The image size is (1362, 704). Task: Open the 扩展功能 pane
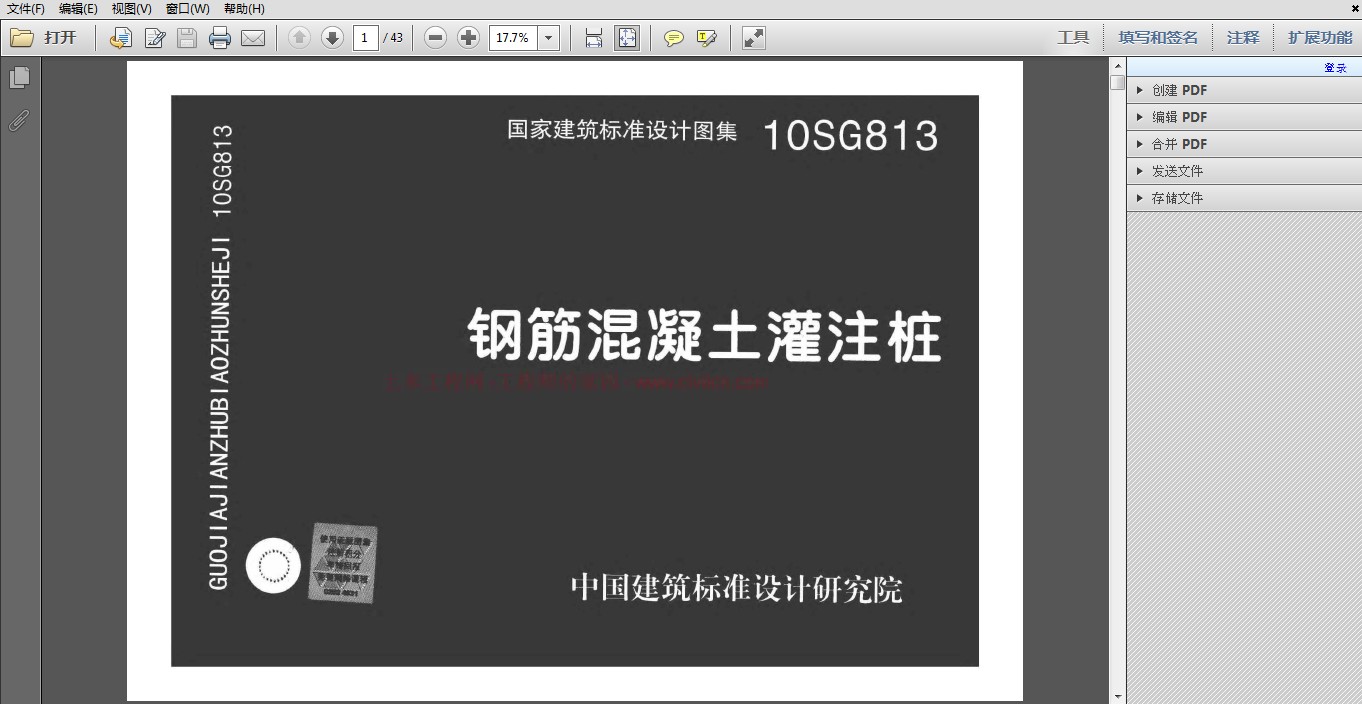[1320, 38]
